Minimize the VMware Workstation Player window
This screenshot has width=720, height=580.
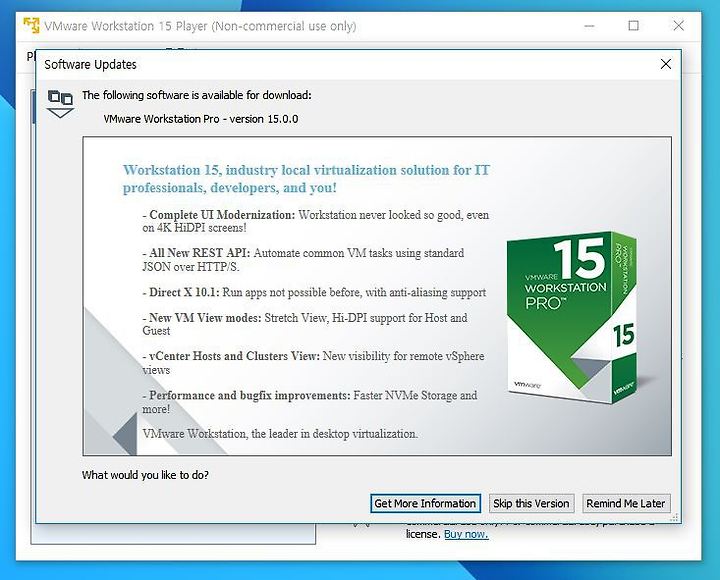pyautogui.click(x=589, y=25)
